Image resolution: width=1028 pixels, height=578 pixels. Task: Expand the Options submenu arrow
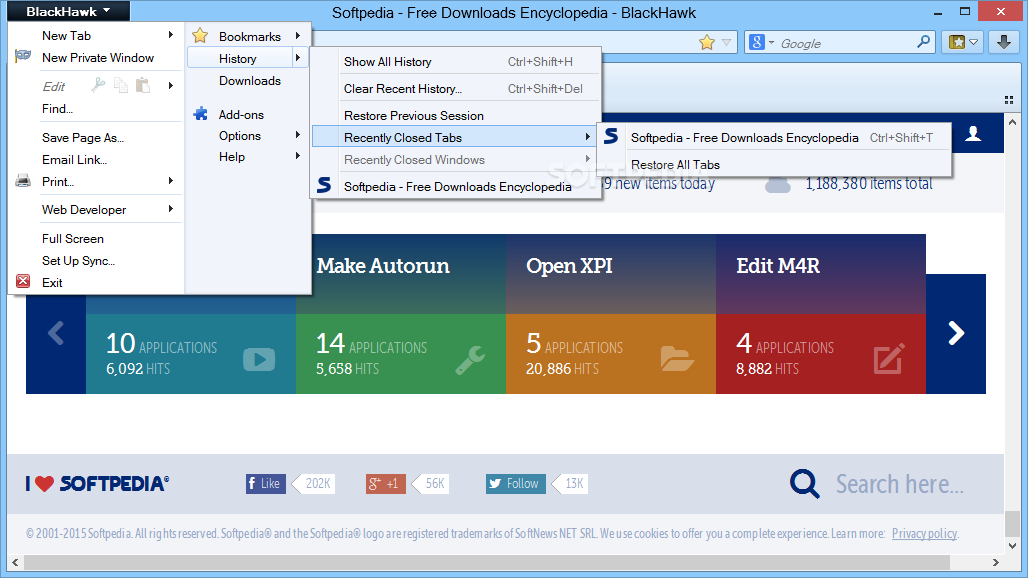tap(298, 135)
